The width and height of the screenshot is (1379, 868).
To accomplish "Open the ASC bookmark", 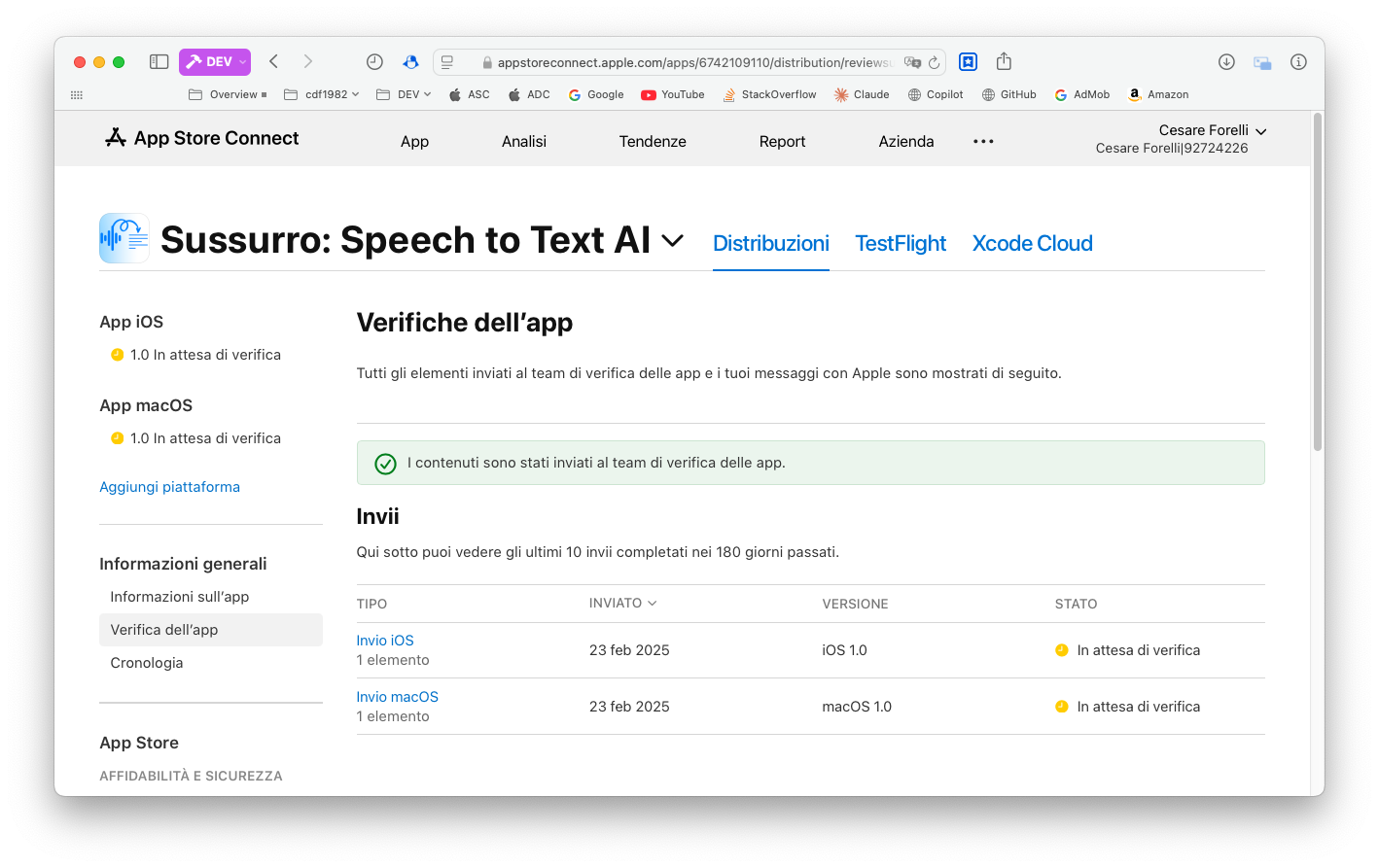I will 469,95.
